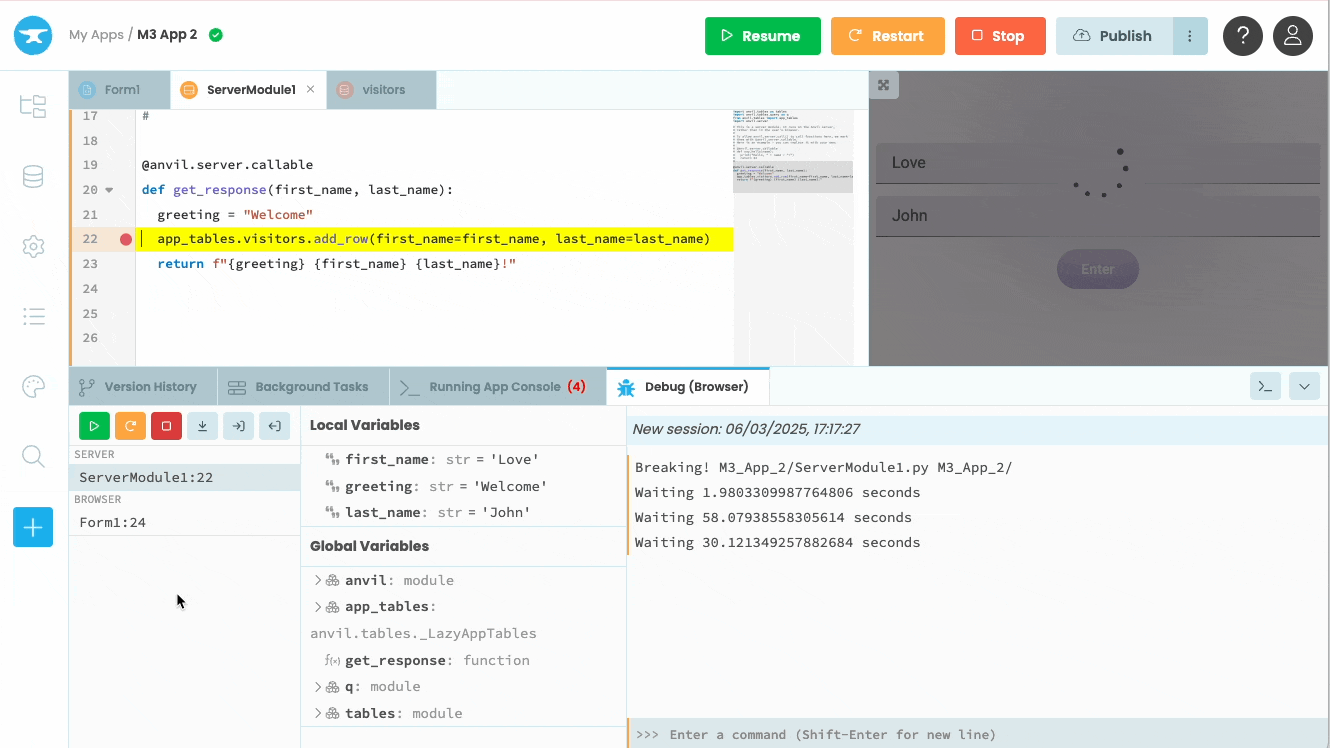
Task: Click the Breaking! M3_App_2 console line
Action: click(x=823, y=467)
